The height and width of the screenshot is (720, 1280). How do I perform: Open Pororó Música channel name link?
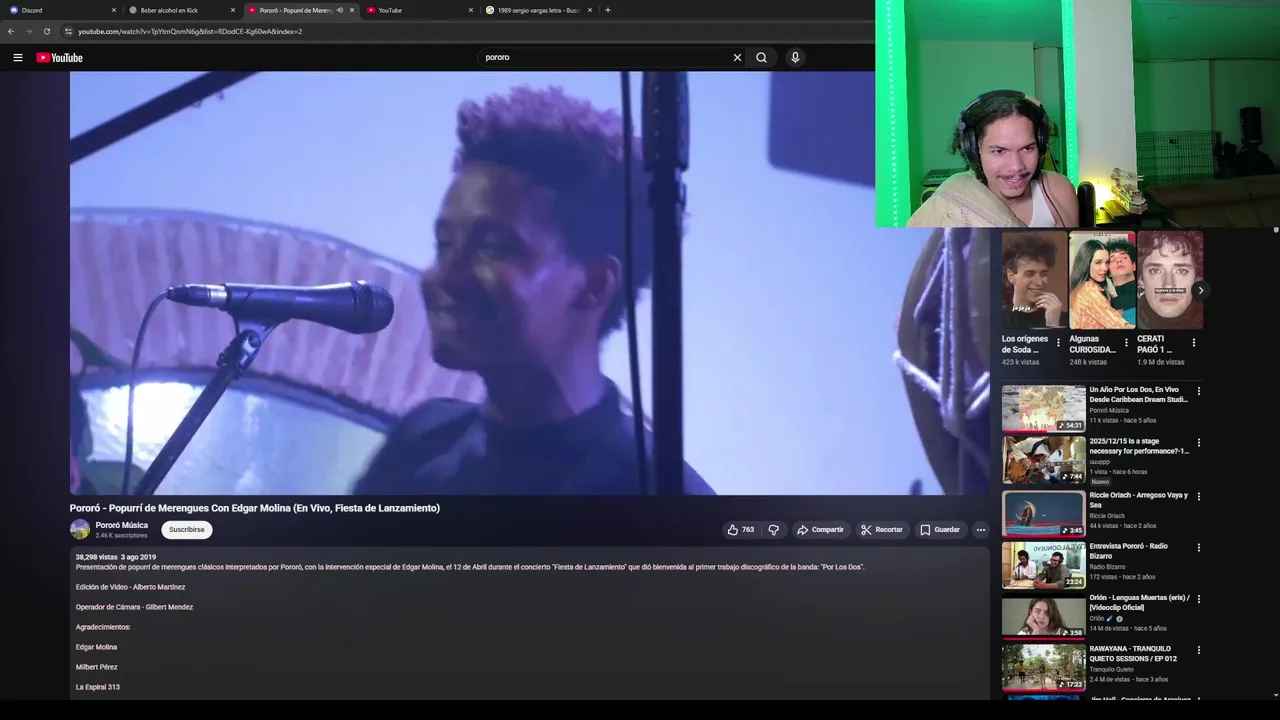click(x=121, y=525)
